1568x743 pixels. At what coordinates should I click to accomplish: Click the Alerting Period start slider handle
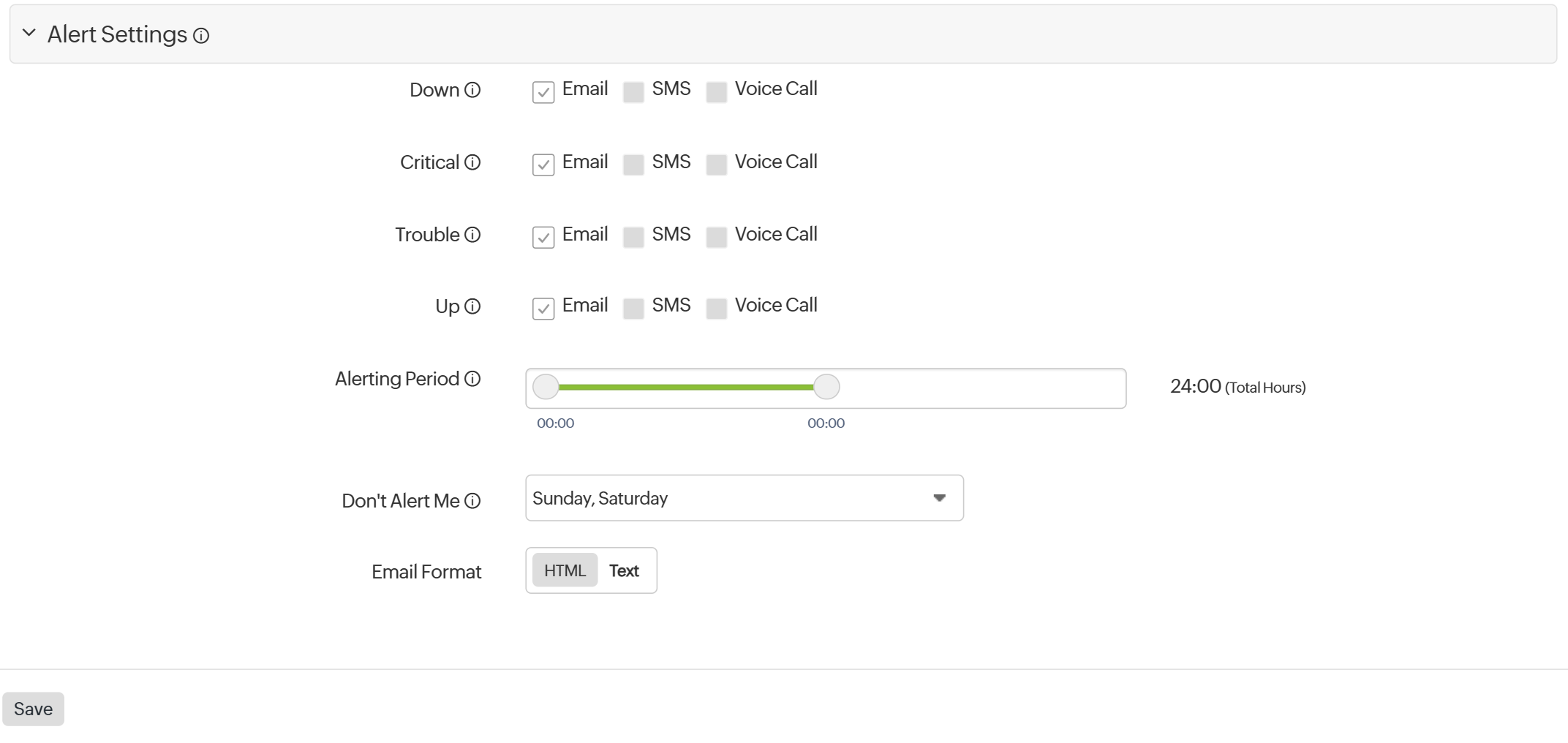click(x=546, y=387)
